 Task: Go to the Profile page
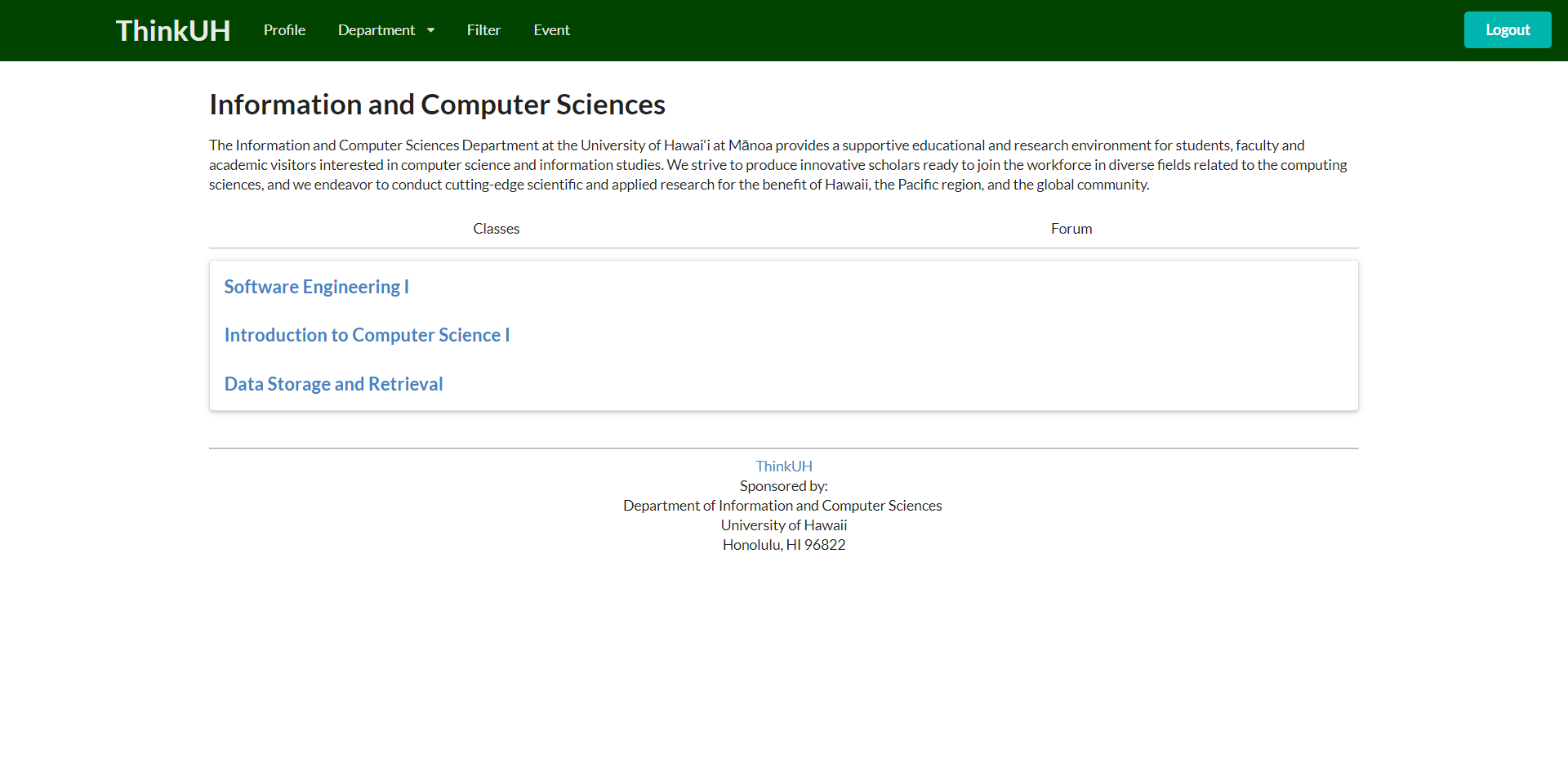coord(284,30)
